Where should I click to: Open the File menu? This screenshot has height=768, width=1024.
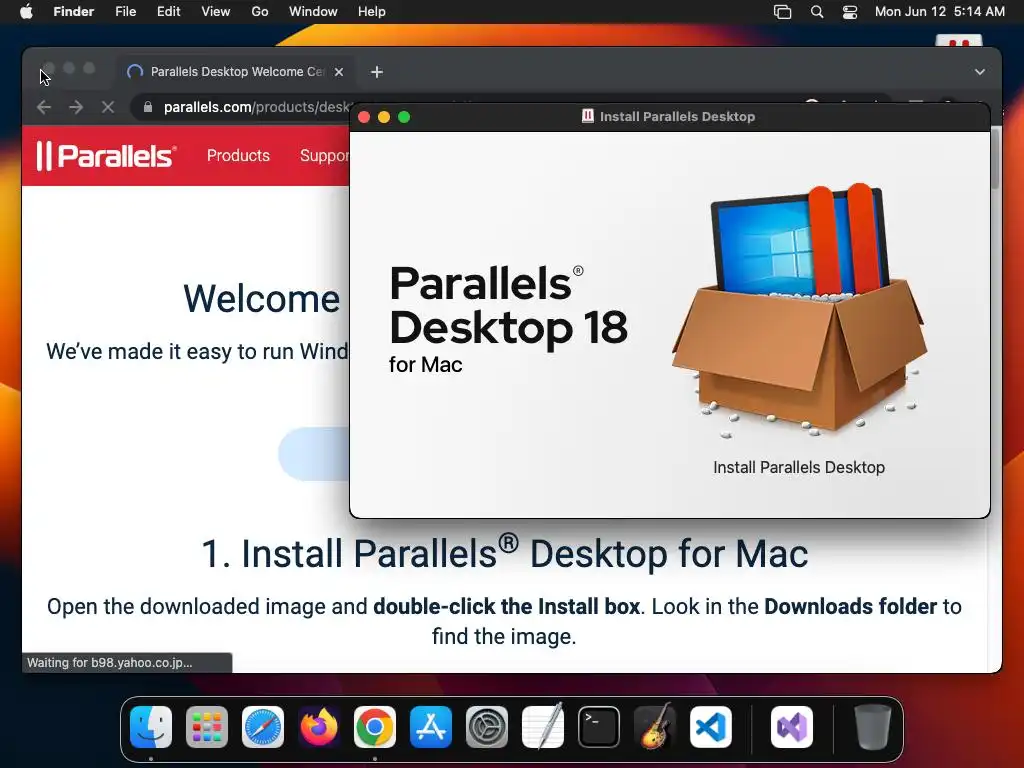click(125, 12)
